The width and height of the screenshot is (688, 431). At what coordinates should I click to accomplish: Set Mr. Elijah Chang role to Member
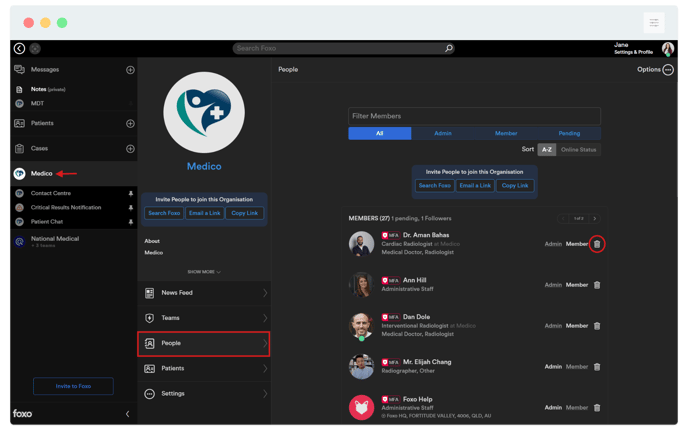pos(577,367)
